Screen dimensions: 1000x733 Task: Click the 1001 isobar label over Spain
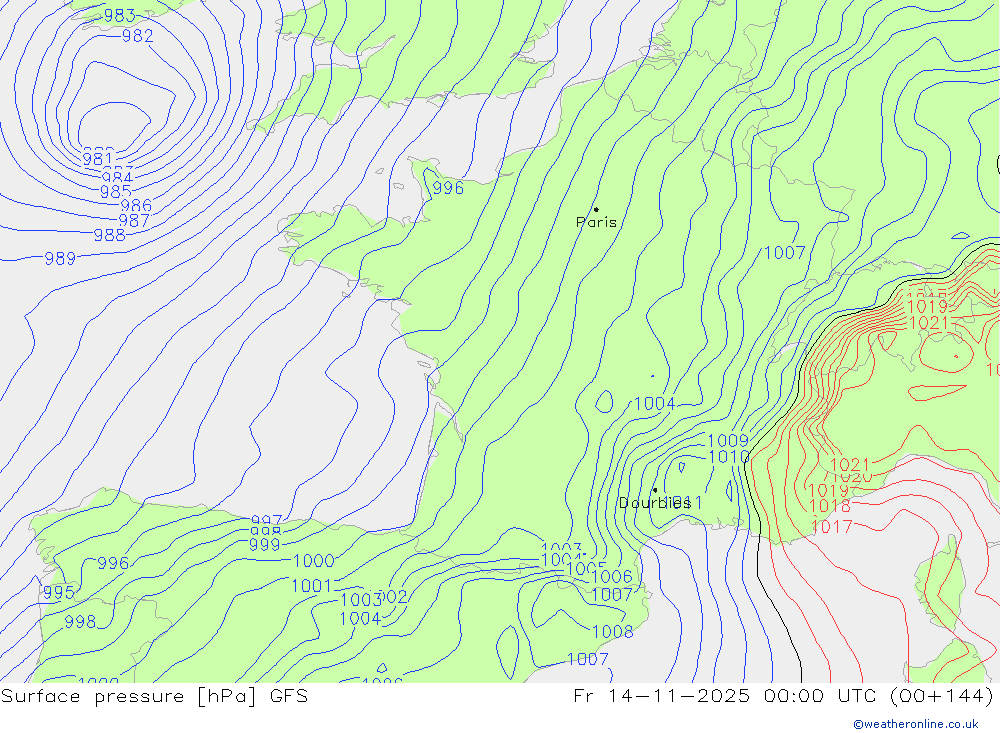tap(312, 586)
